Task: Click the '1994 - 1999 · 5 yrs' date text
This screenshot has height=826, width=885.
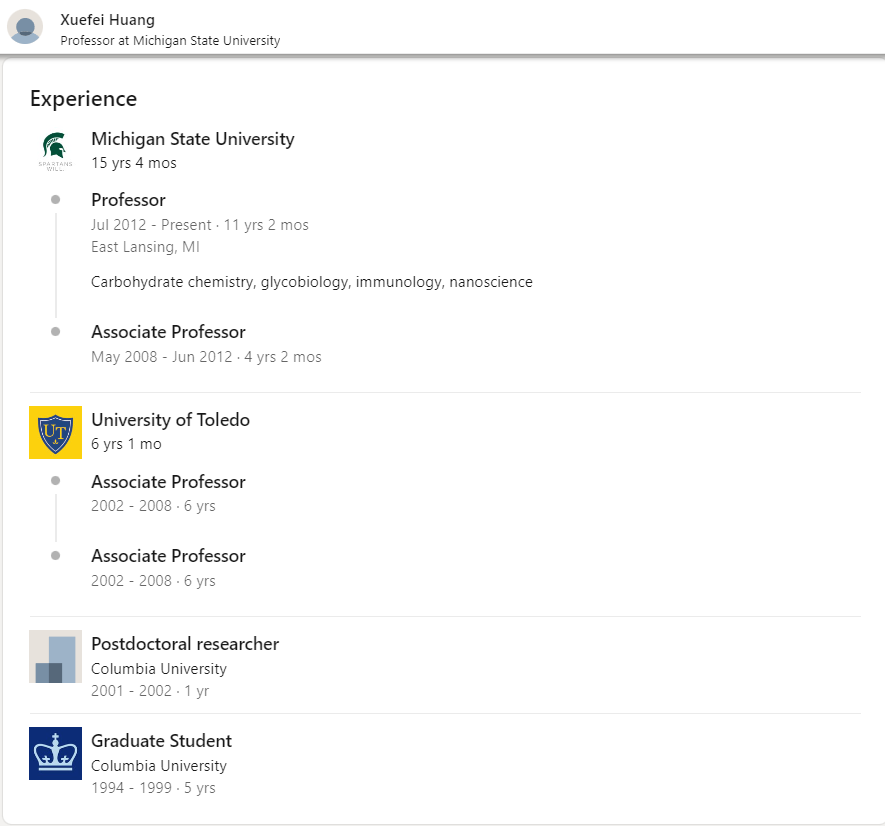Action: coord(153,788)
